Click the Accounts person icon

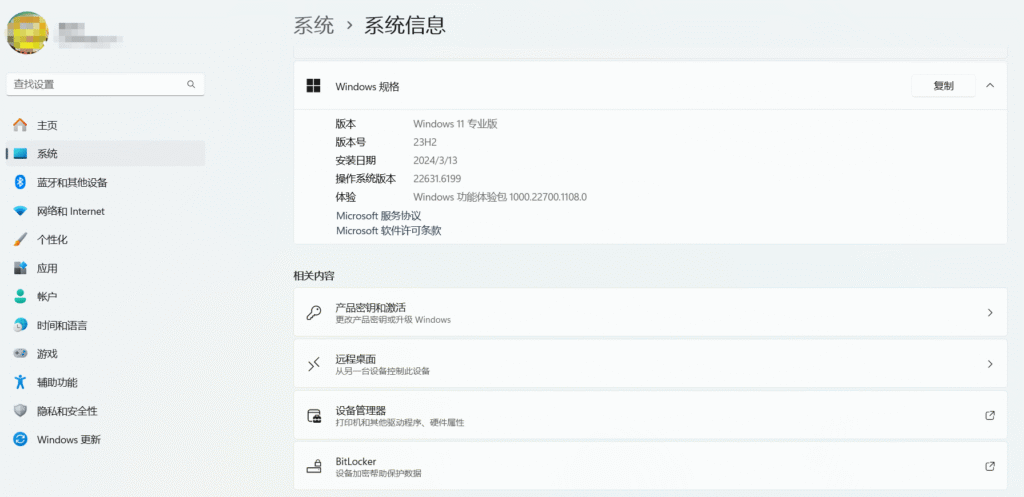click(x=20, y=297)
